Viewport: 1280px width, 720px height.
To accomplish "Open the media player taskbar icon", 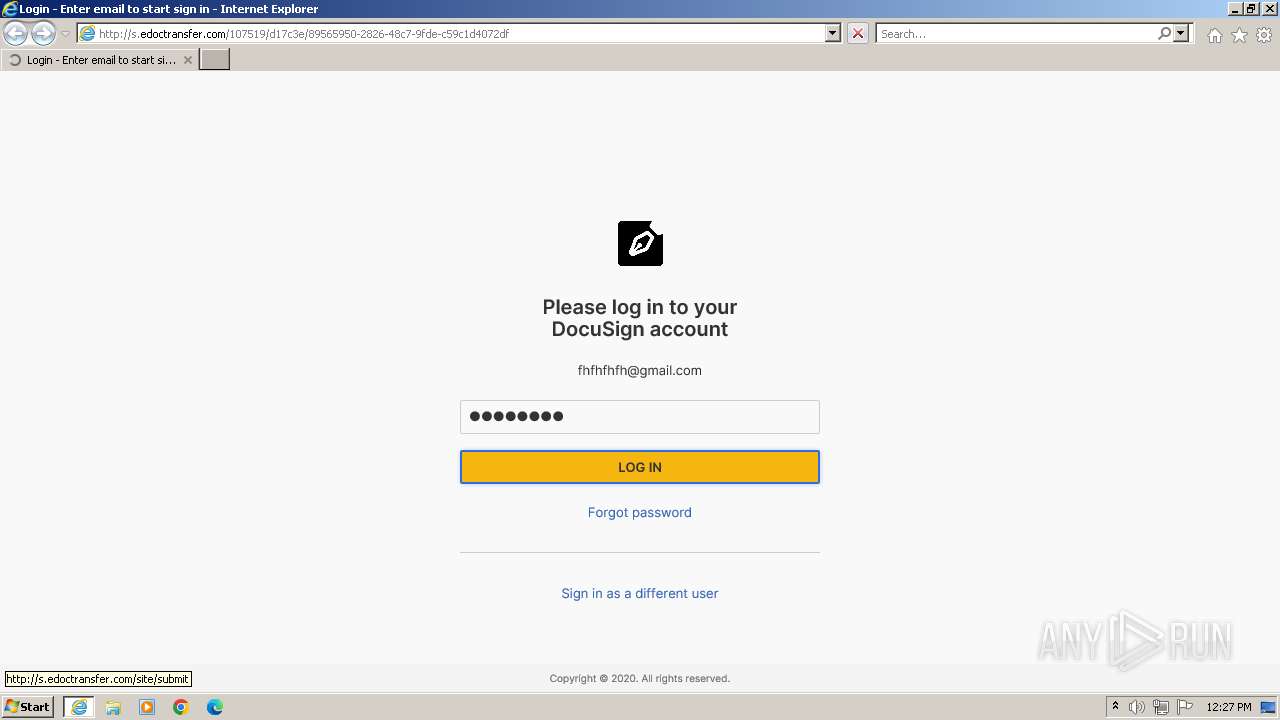I will point(147,707).
